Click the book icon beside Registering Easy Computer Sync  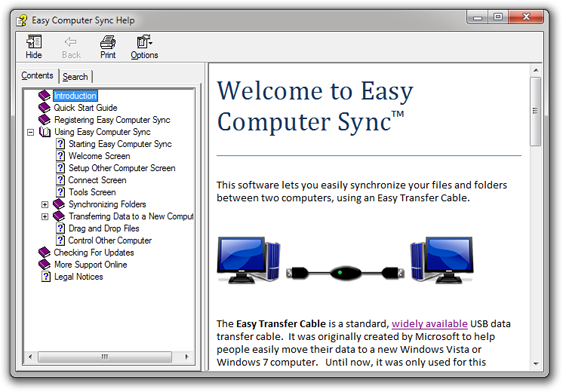click(x=45, y=120)
